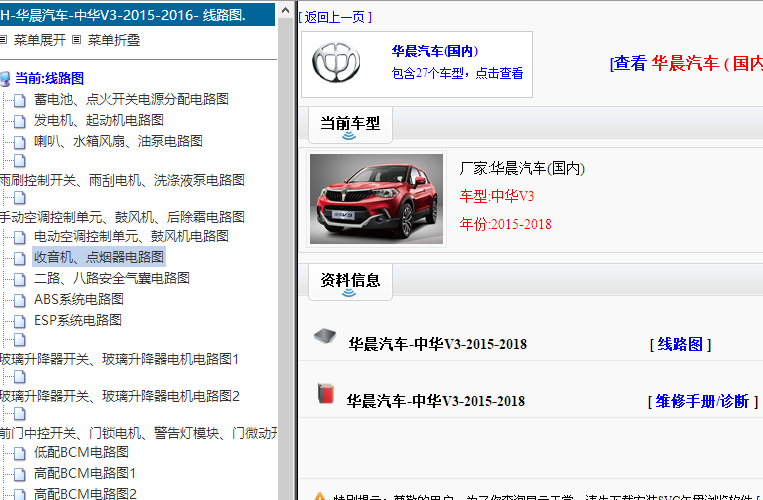Screen dimensions: 763x500
Task: Open 华晨汽车(国内) brand link
Action: [x=435, y=51]
